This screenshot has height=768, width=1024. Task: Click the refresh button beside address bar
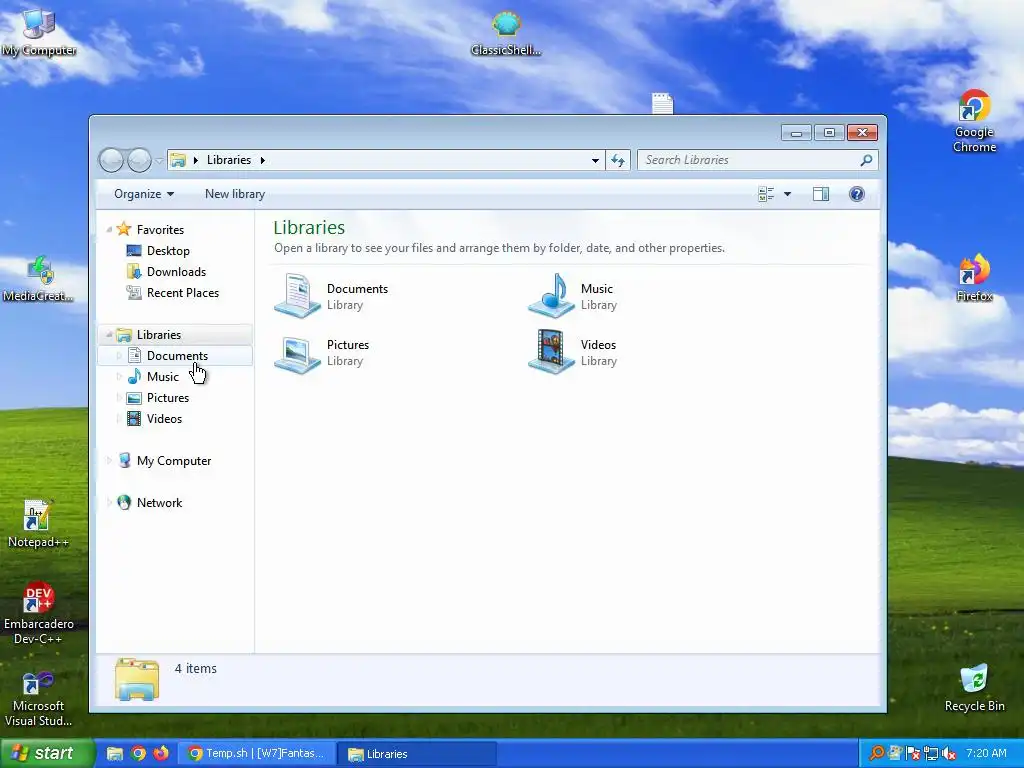[618, 160]
